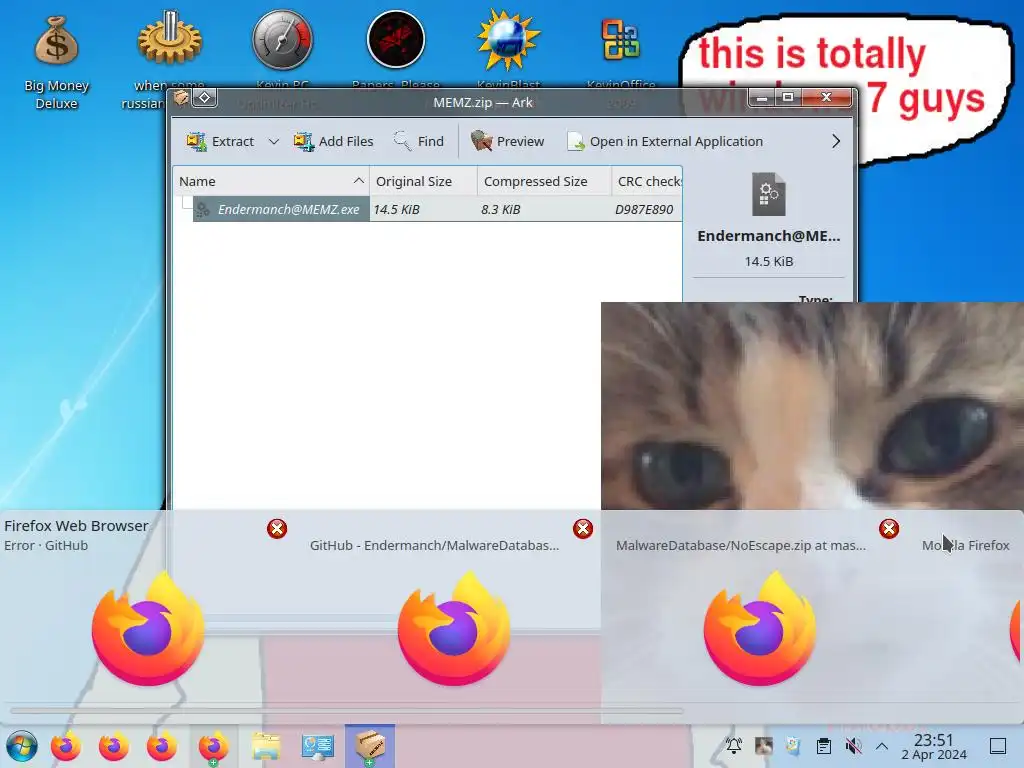Close the Endermanch/MalwareDatabase preview
Image resolution: width=1024 pixels, height=768 pixels.
583,528
